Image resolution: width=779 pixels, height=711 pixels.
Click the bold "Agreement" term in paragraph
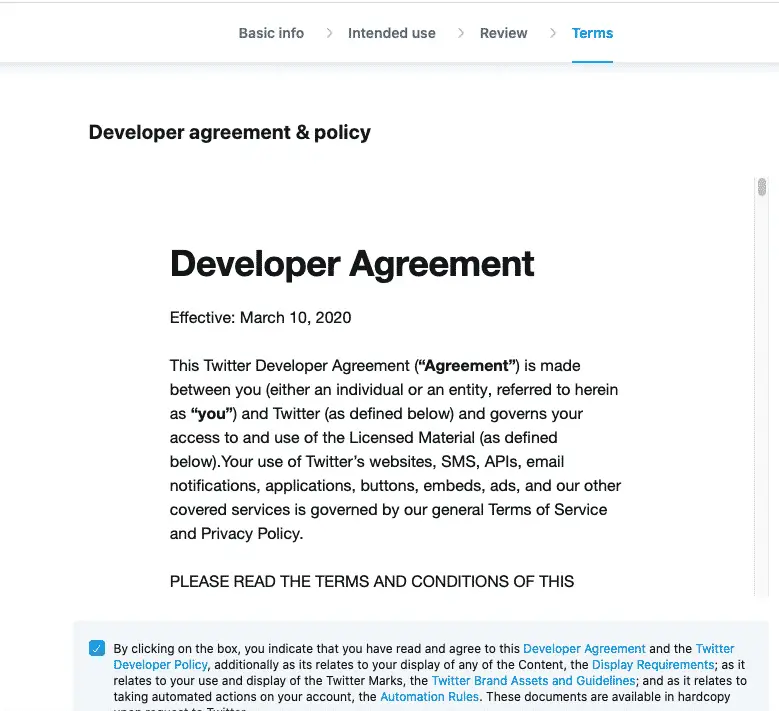(x=467, y=366)
